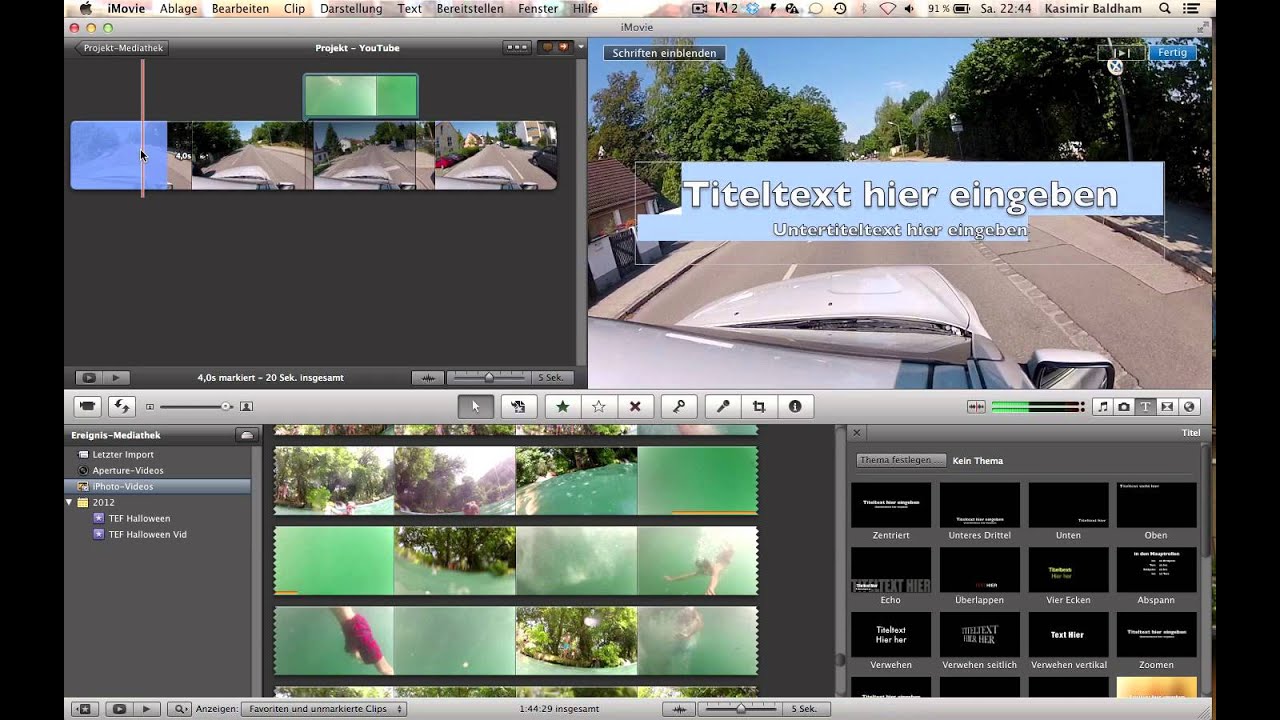This screenshot has width=1280, height=720.
Task: Click play-selection button next to Fertig
Action: click(x=1122, y=53)
